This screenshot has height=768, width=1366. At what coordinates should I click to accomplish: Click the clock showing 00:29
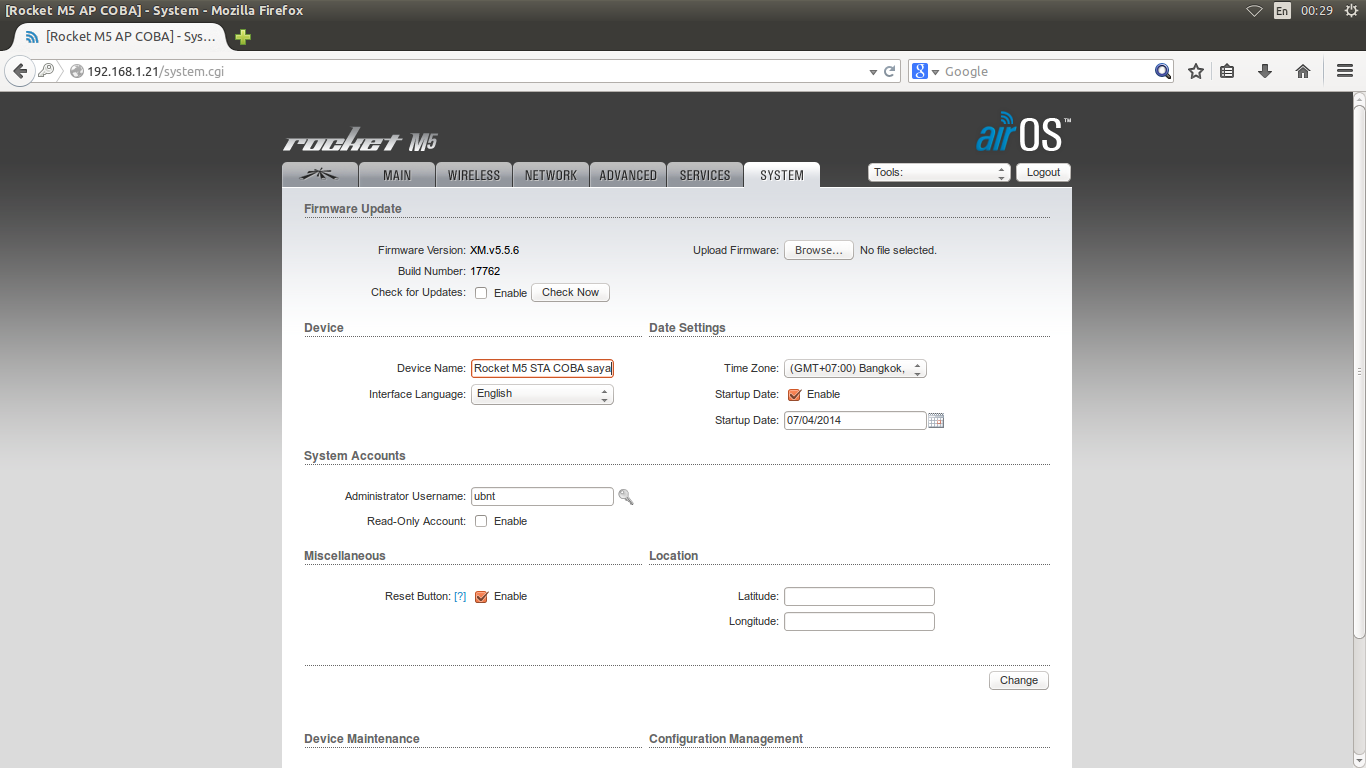[x=1316, y=11]
